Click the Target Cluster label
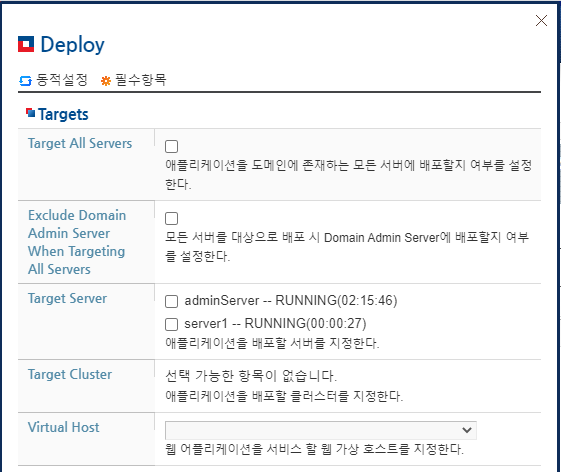561x472 pixels. pos(70,374)
